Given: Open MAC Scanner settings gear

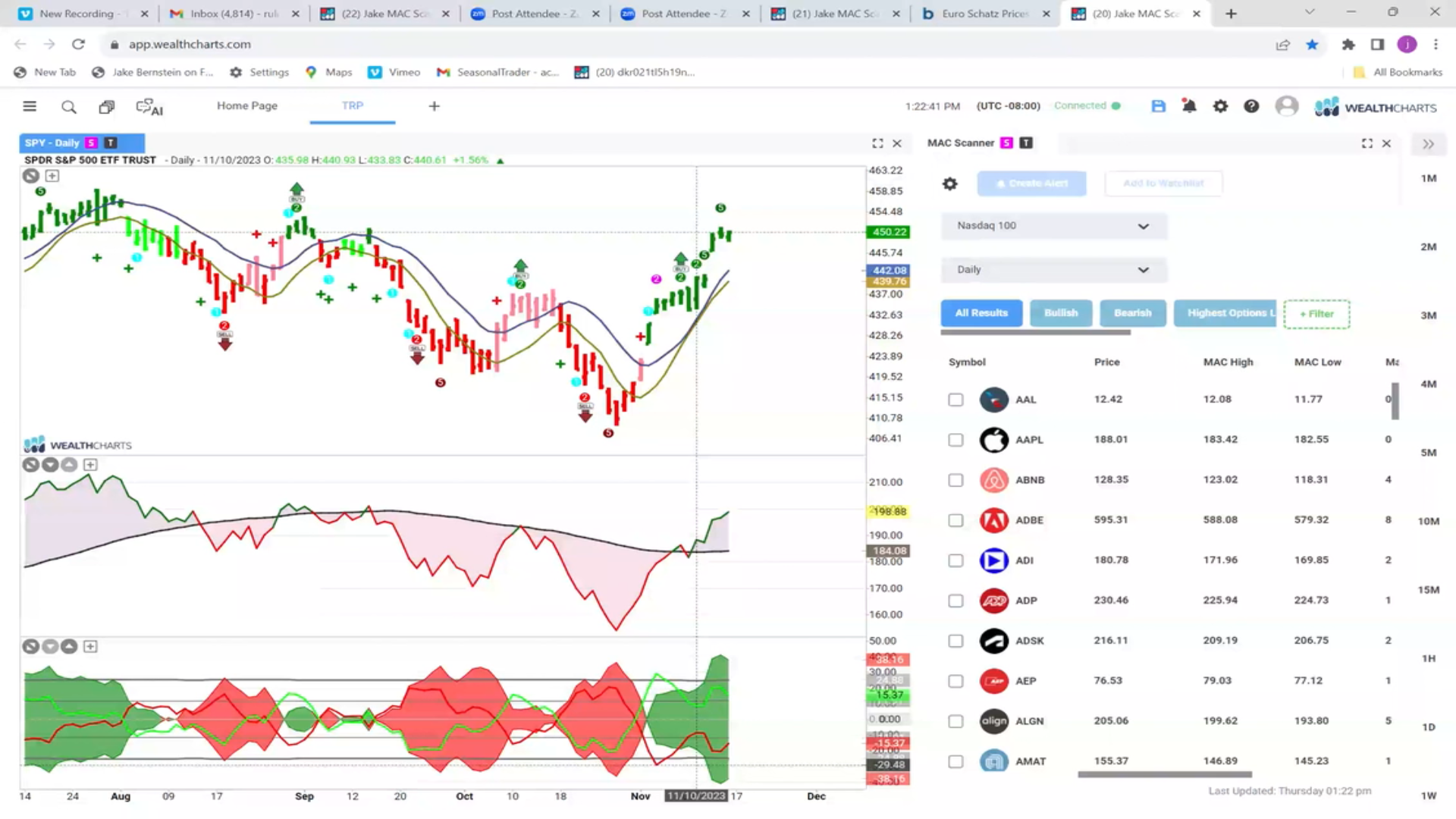Looking at the screenshot, I should (x=949, y=184).
